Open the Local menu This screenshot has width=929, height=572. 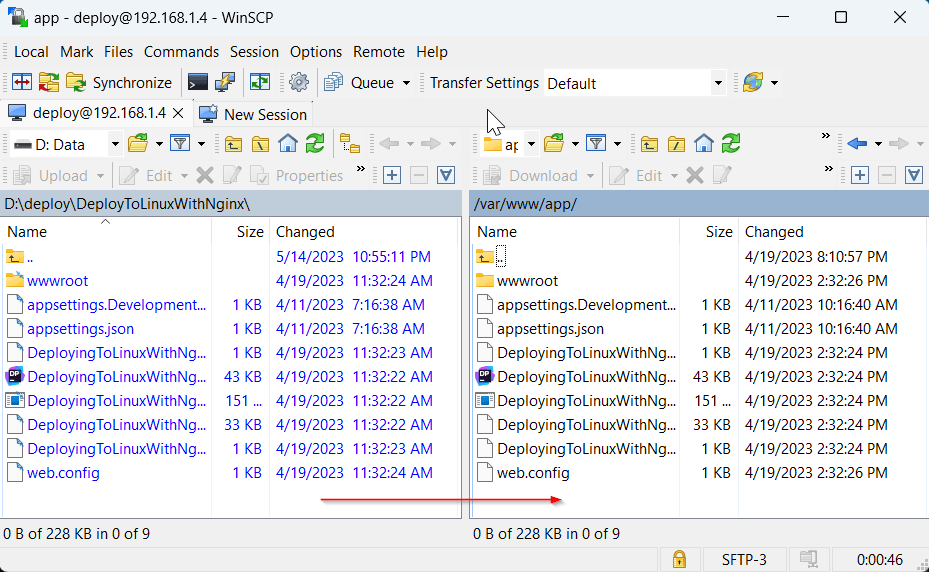pyautogui.click(x=31, y=52)
